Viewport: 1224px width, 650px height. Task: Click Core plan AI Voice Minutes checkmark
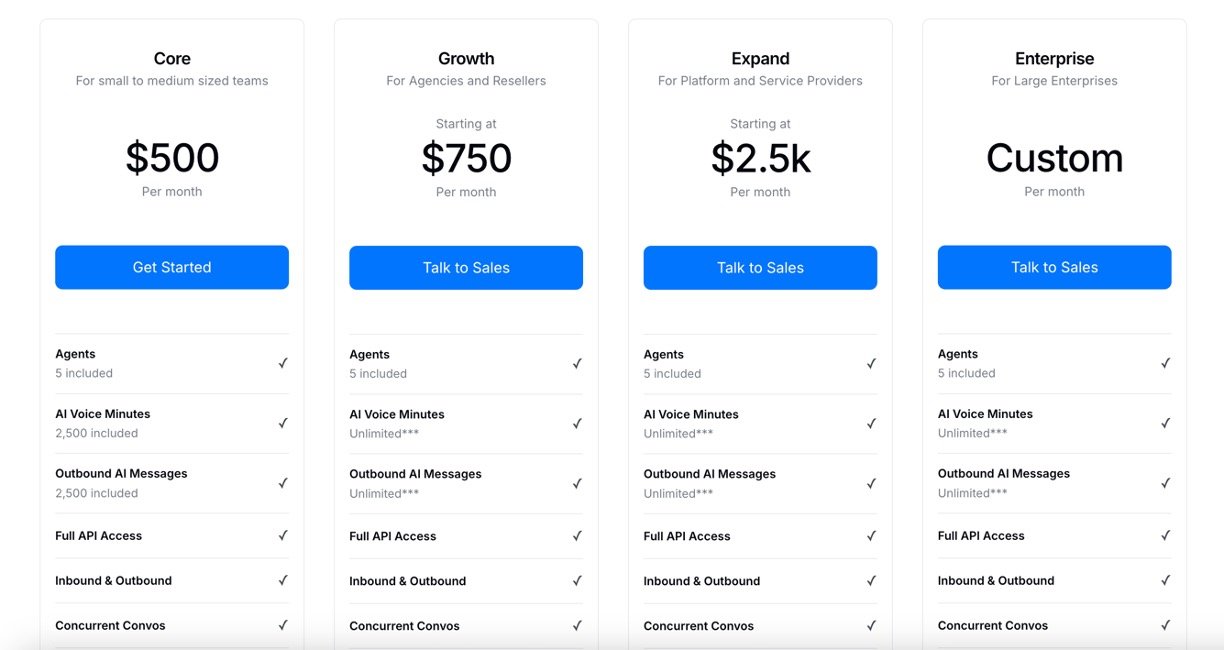coord(283,423)
